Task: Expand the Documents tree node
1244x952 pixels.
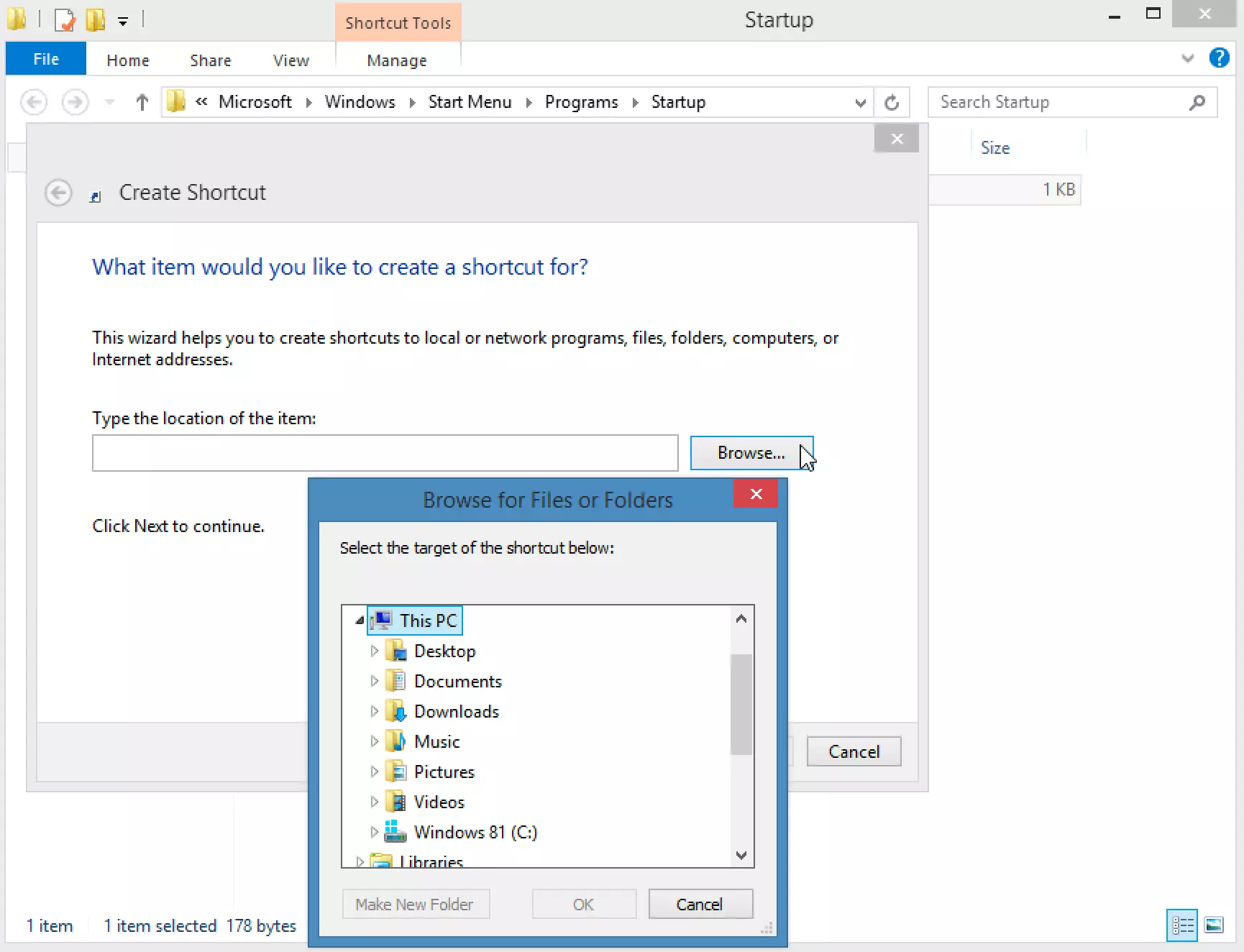Action: (374, 681)
